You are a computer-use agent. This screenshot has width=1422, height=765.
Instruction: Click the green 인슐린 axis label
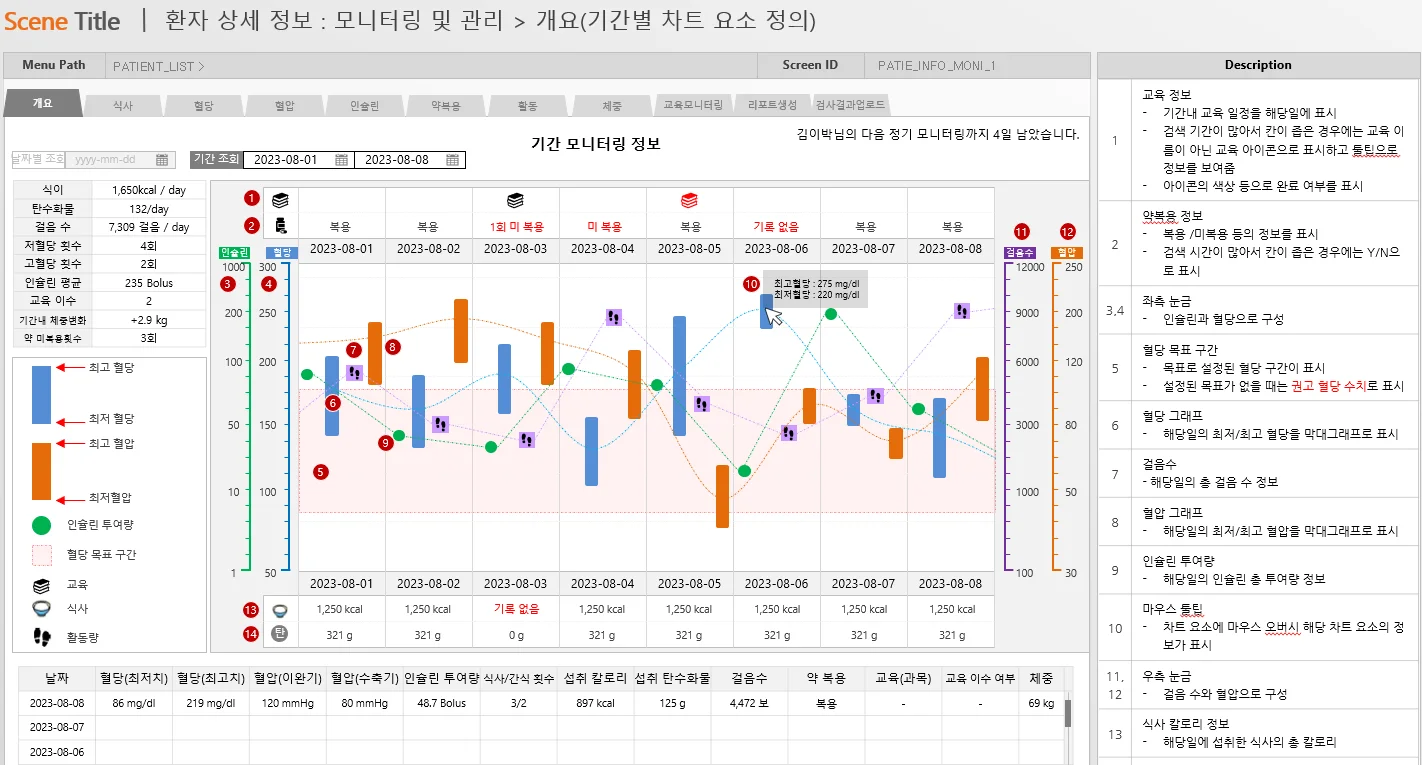tap(233, 253)
